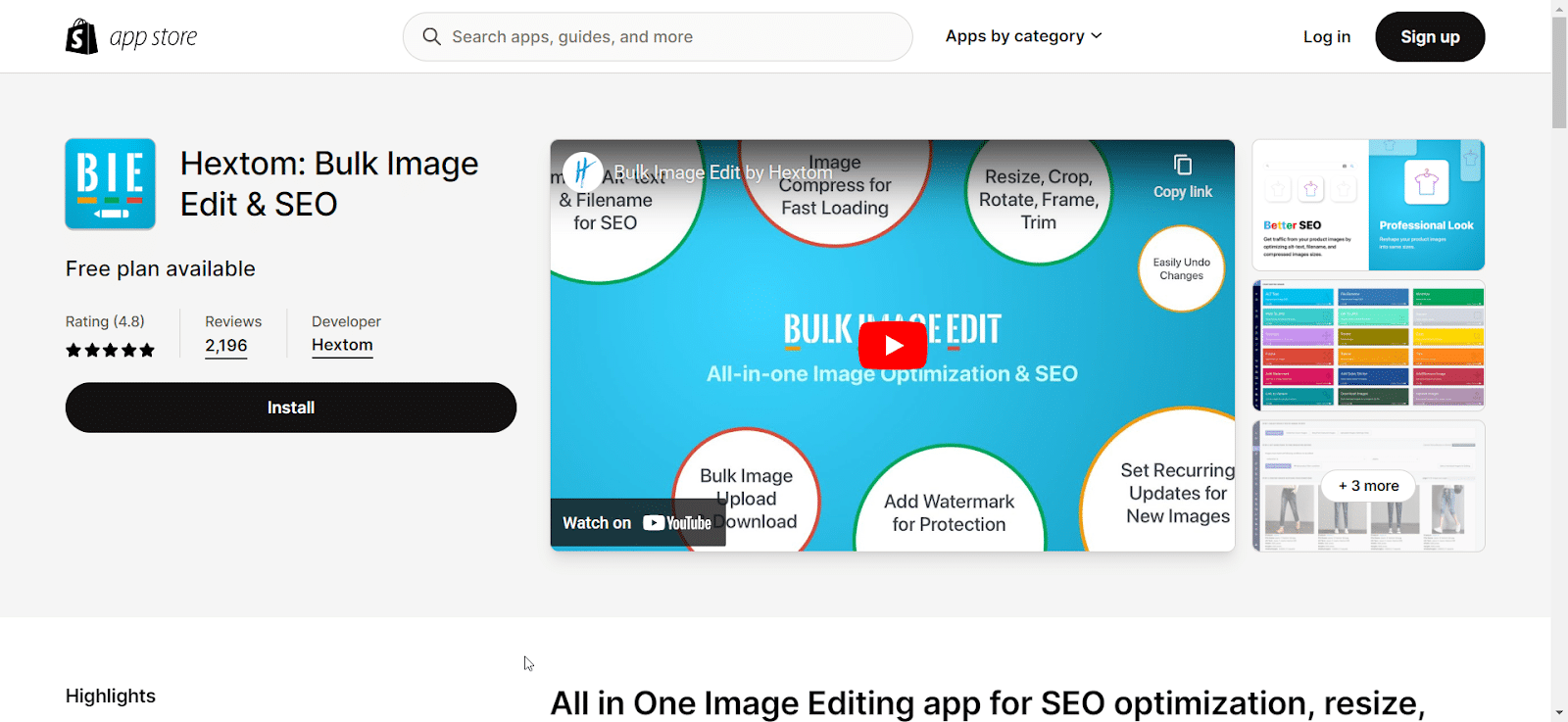Click the scrollbar up arrow
1568x722 pixels.
[1559, 8]
